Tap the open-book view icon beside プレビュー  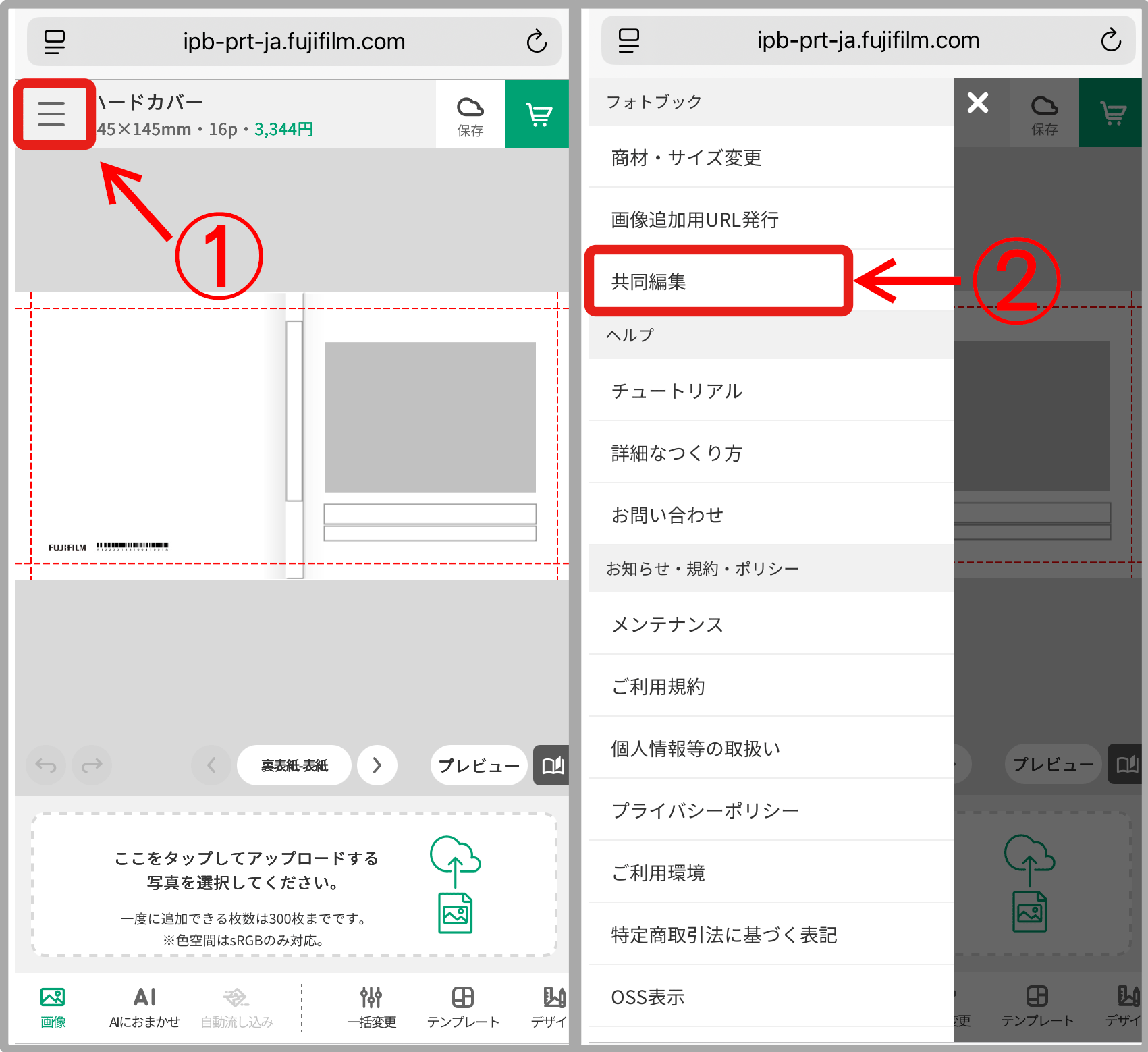pyautogui.click(x=551, y=765)
